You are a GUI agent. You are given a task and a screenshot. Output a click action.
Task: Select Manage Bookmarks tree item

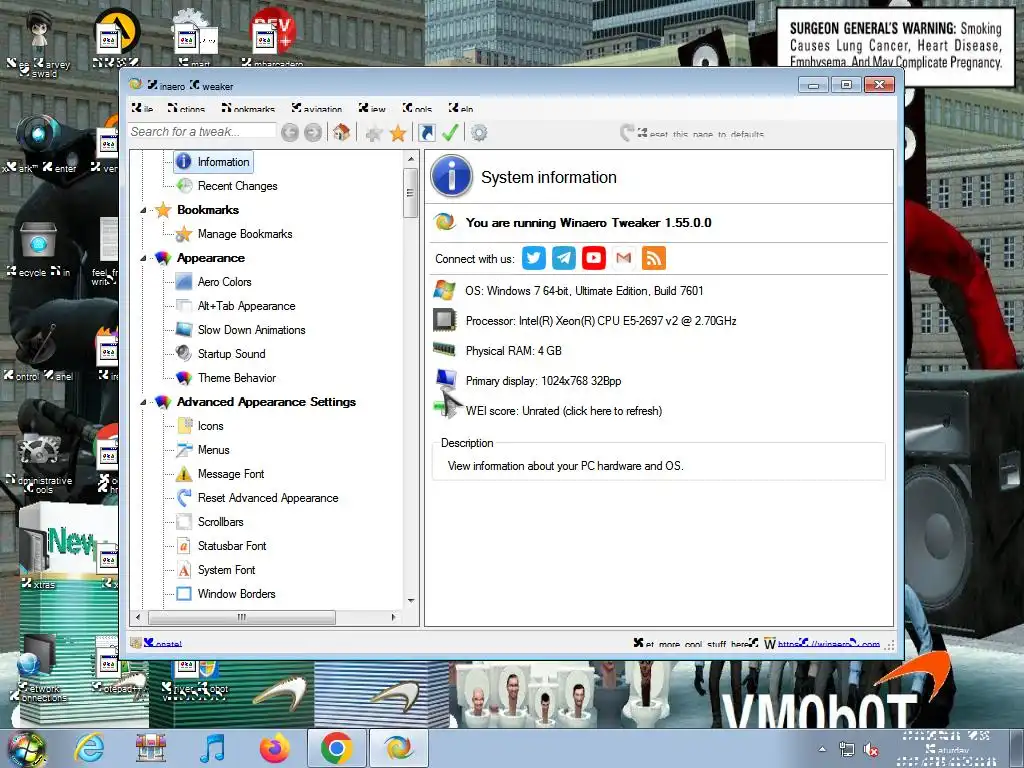click(245, 234)
